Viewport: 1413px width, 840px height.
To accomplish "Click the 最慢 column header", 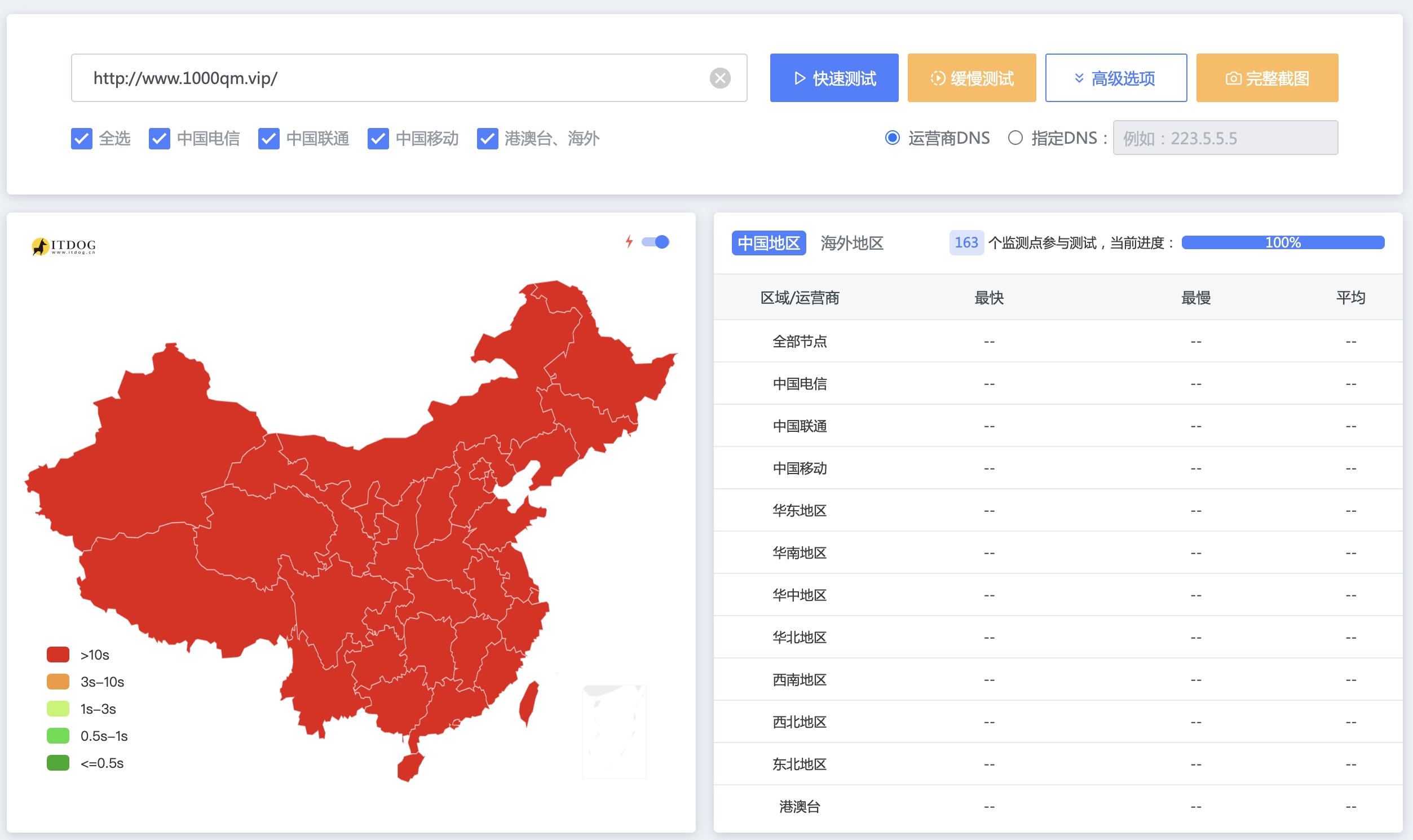I will pyautogui.click(x=1195, y=298).
